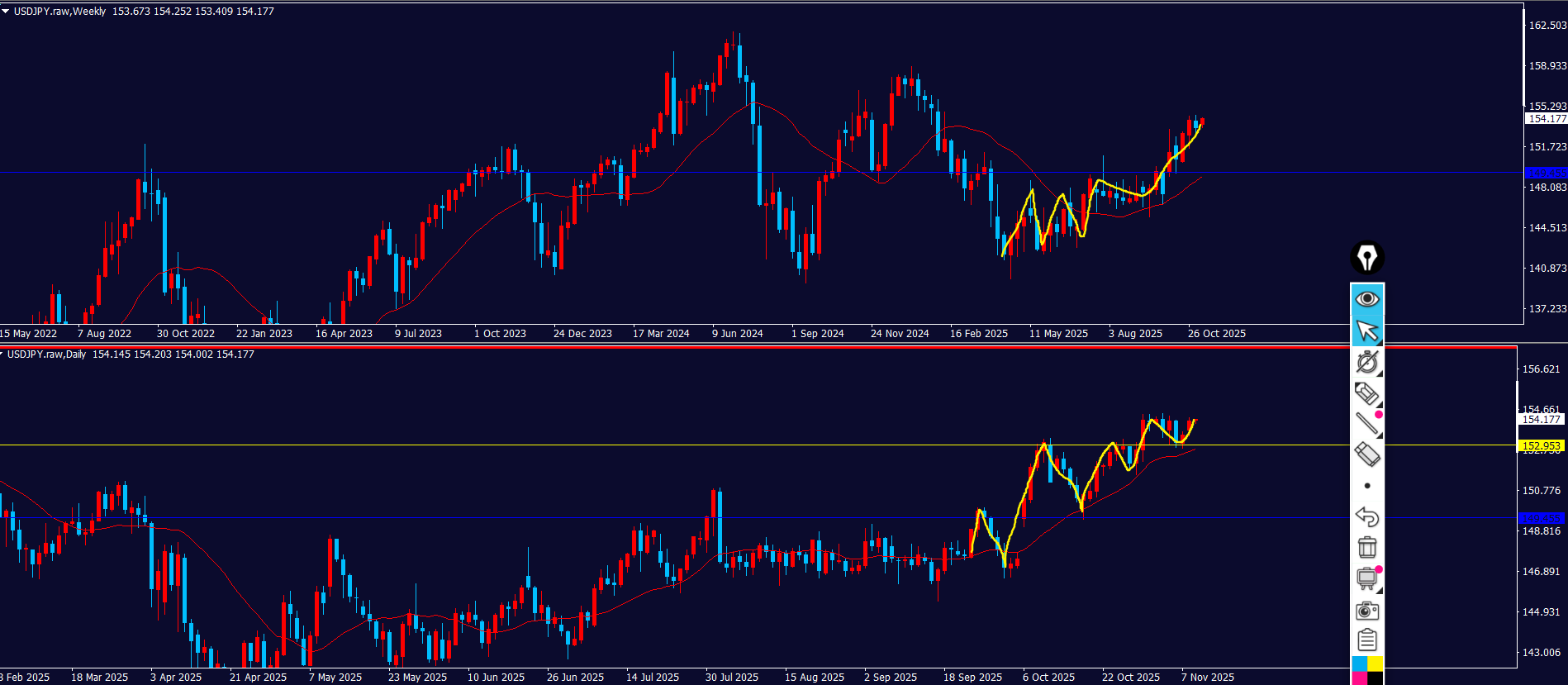The height and width of the screenshot is (685, 1568).
Task: Open the clipboard icon in the toolbar
Action: point(1366,640)
